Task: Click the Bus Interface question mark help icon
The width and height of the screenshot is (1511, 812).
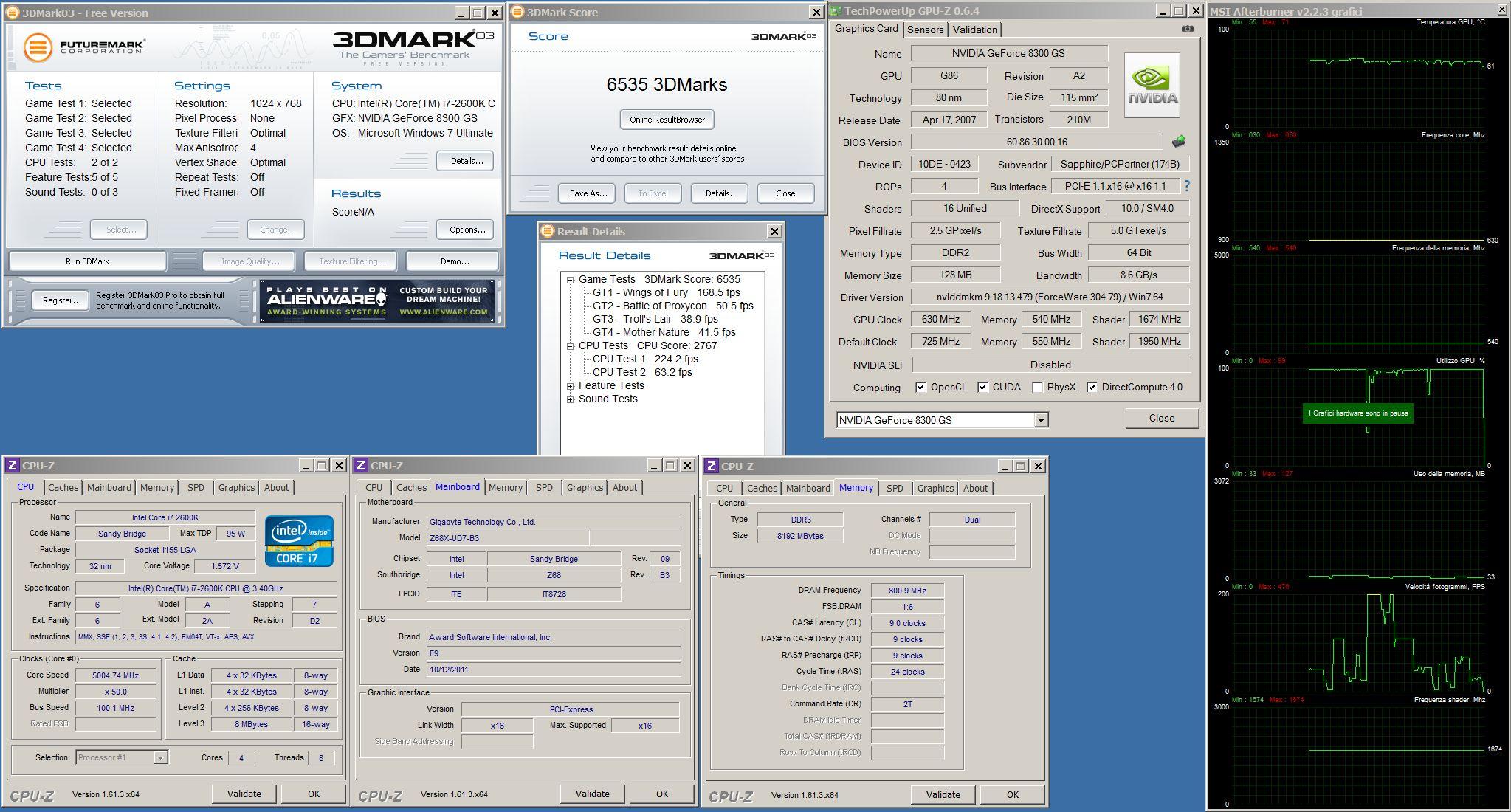Action: point(1187,186)
